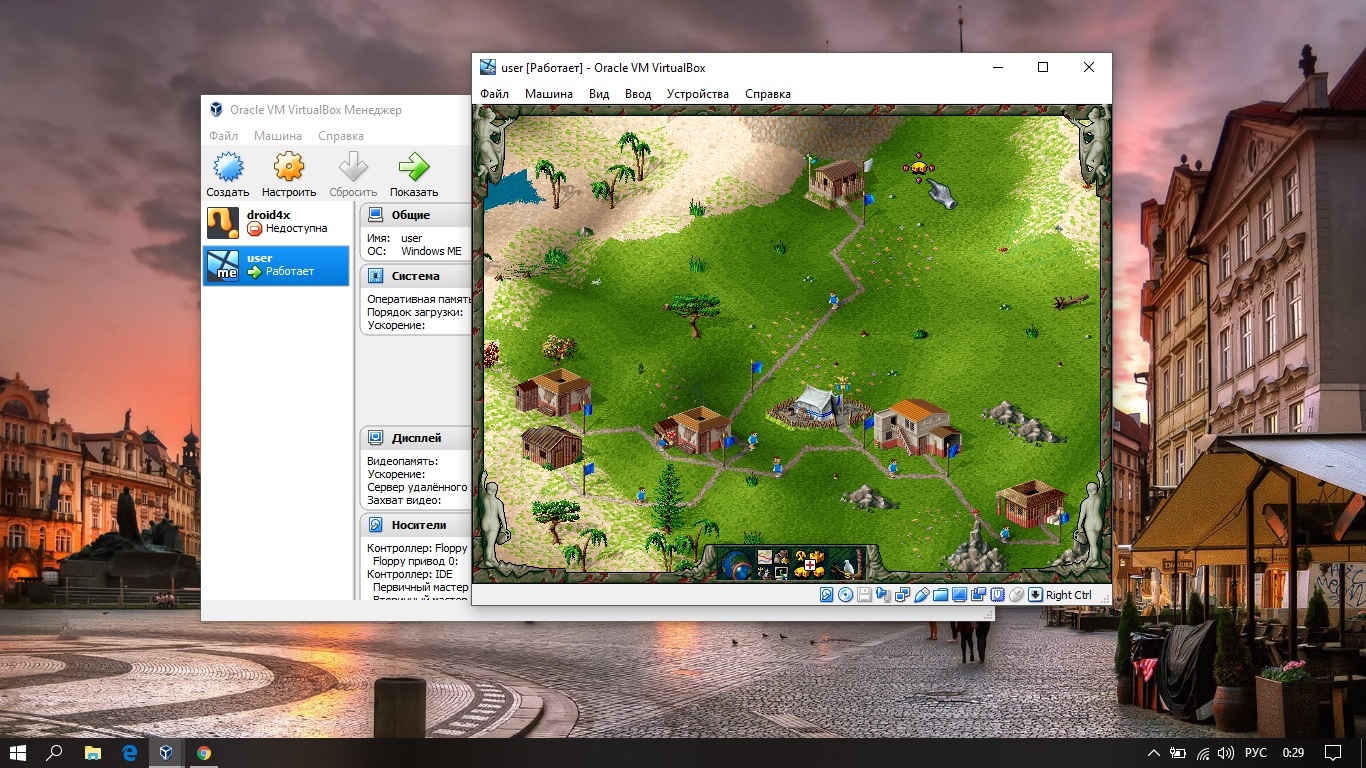Open Google Chrome from the taskbar
Viewport: 1366px width, 768px height.
[x=204, y=752]
